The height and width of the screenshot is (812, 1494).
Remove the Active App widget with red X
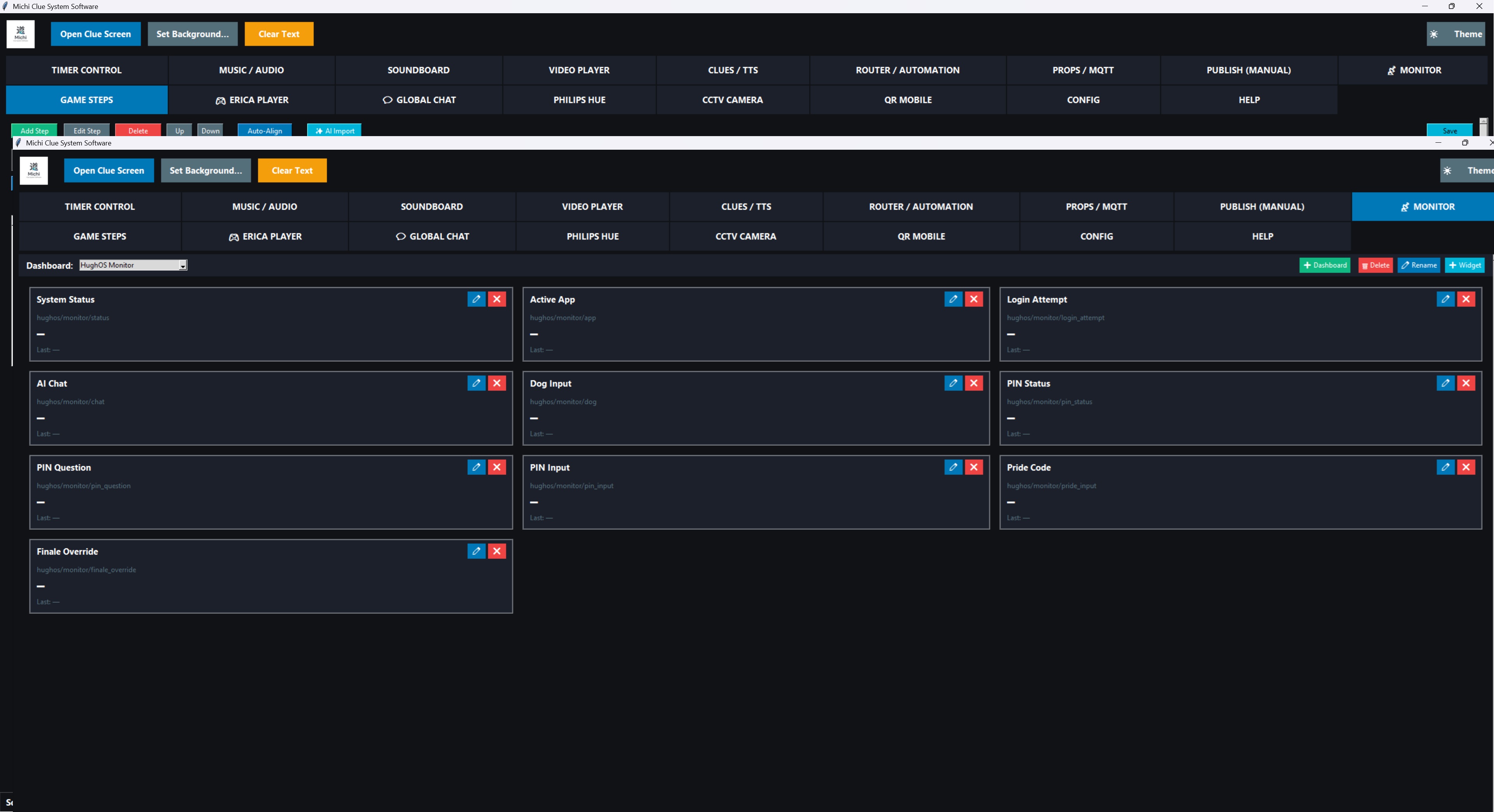point(974,299)
